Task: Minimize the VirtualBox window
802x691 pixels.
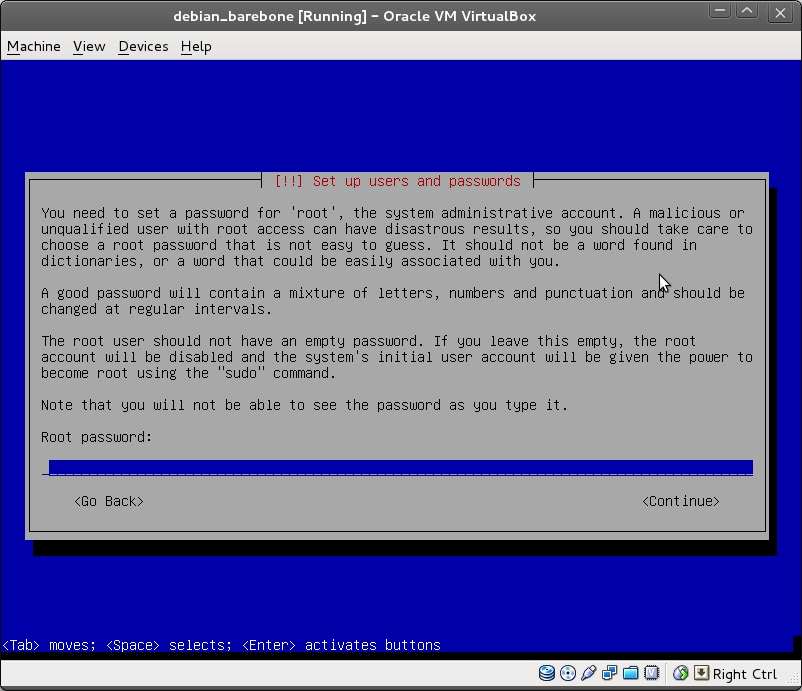Action: click(x=720, y=11)
